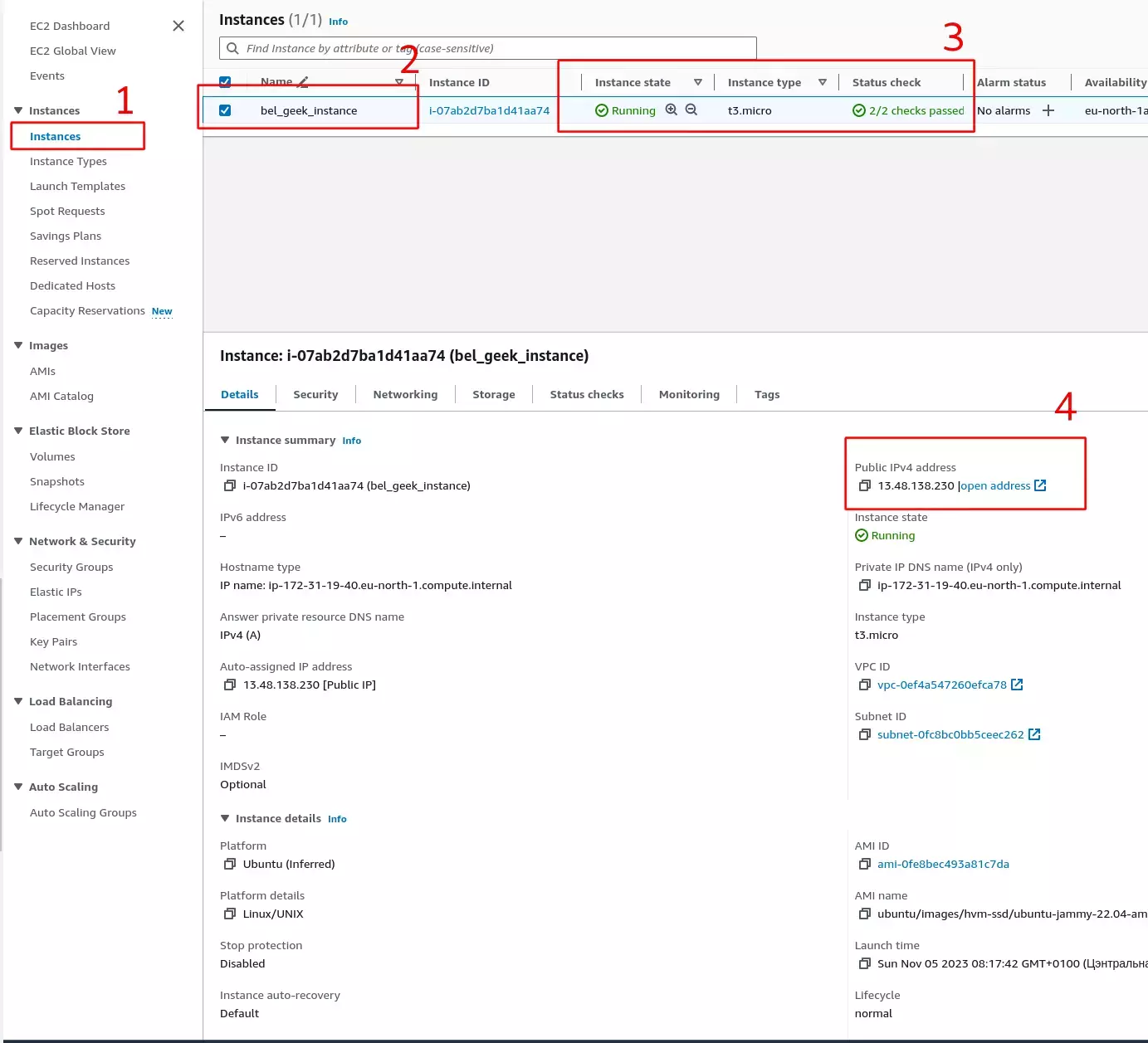Click the open address link
1148x1043 pixels.
point(995,485)
